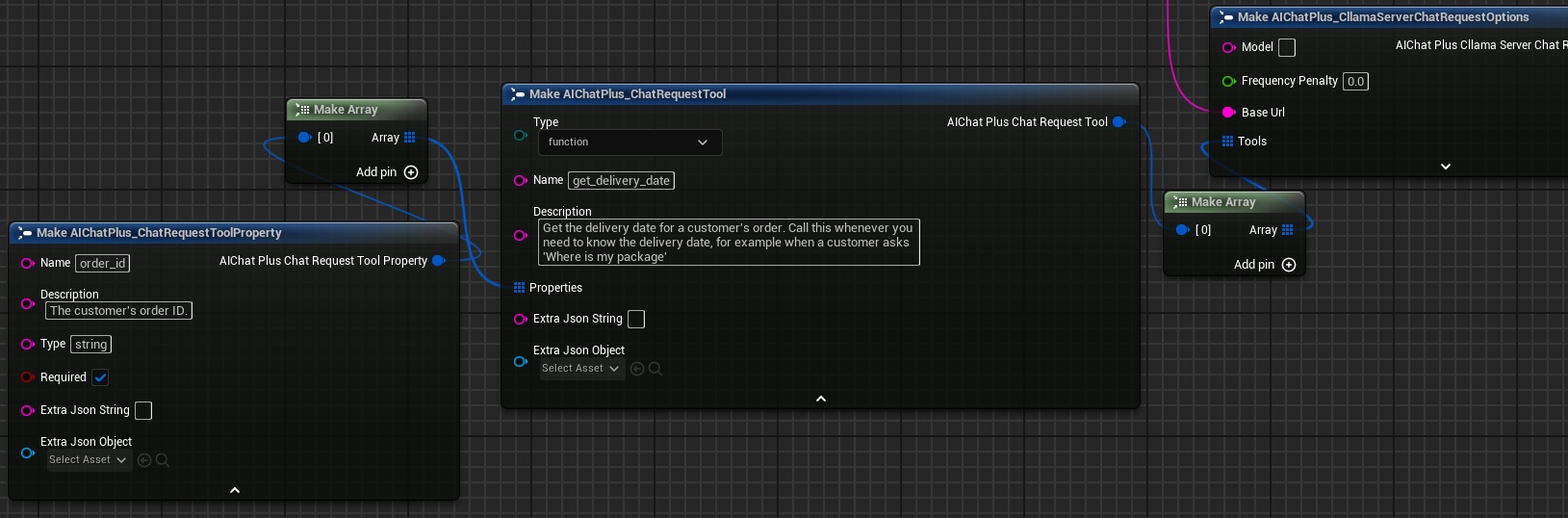This screenshot has height=518, width=1568.
Task: Click the Name field containing get_delivery_date
Action: click(x=621, y=181)
